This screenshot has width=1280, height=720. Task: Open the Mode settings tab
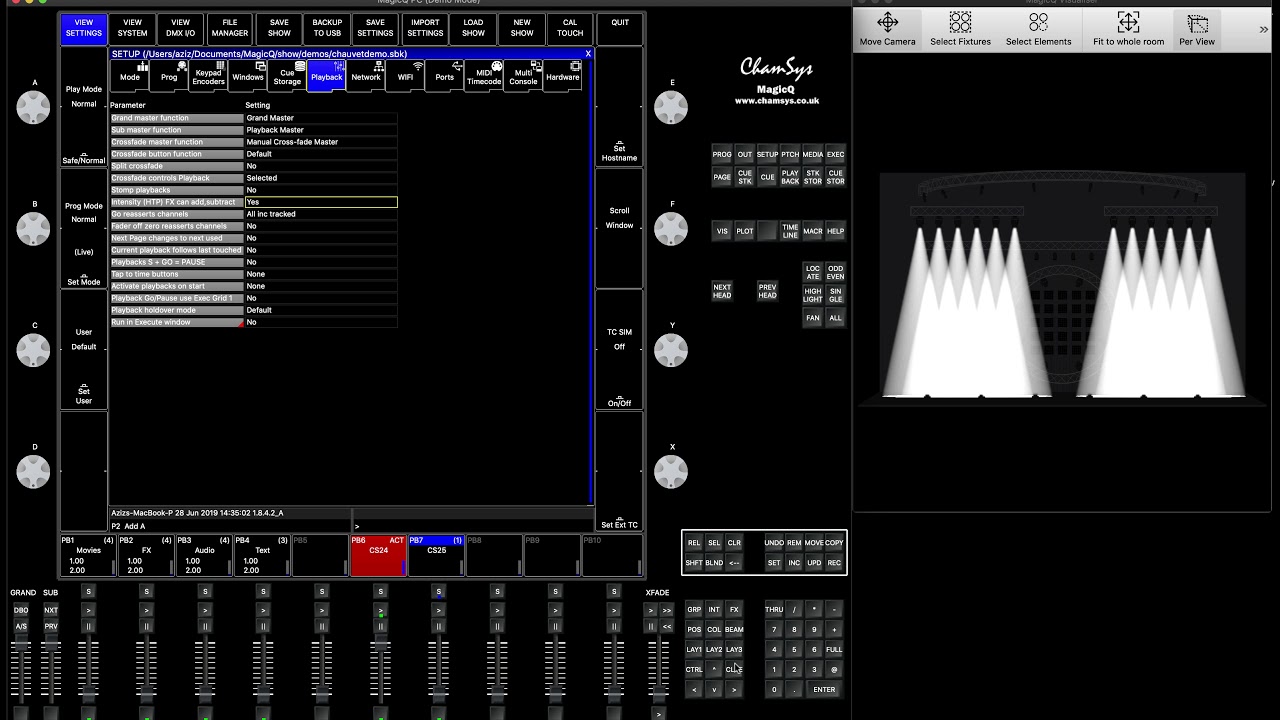130,76
